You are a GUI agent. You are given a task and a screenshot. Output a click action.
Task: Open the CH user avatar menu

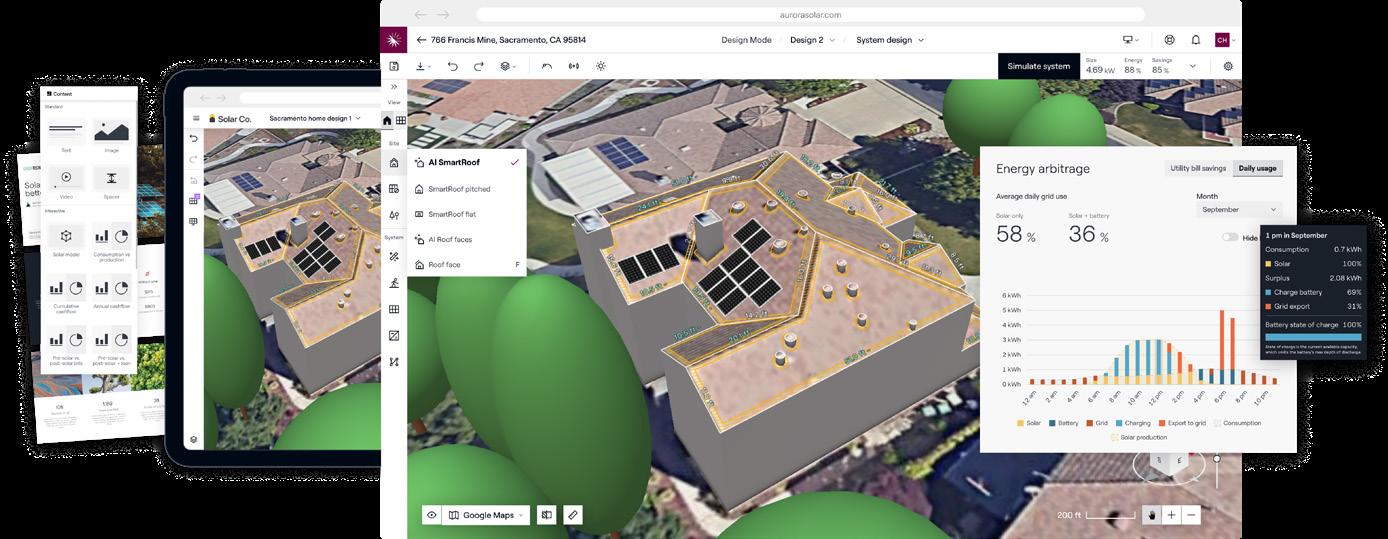click(x=1225, y=40)
